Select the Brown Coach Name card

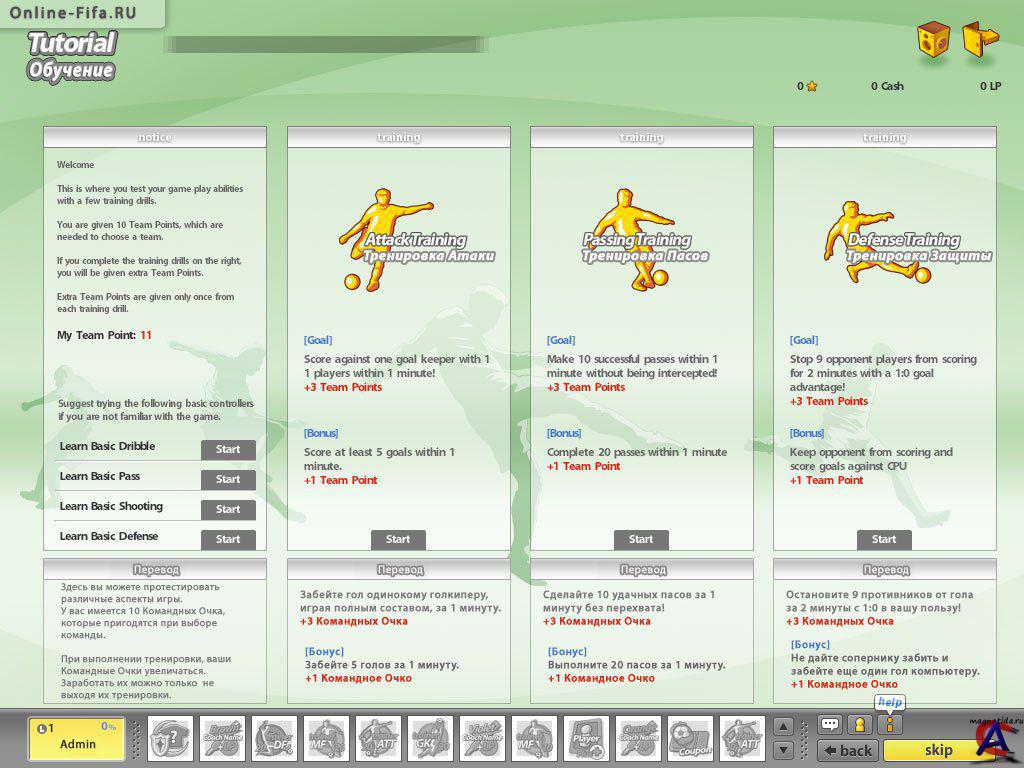221,738
